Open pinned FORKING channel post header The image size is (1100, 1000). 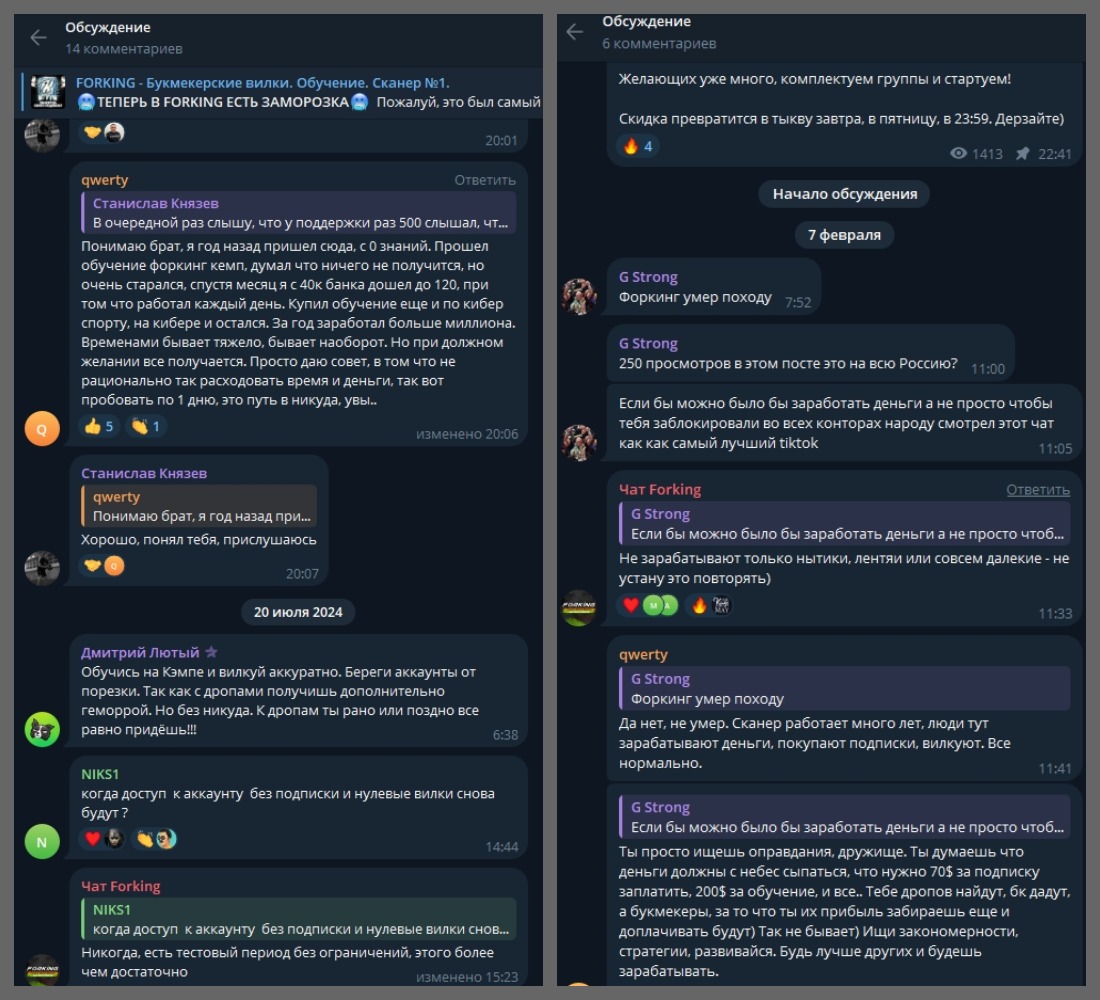point(283,92)
